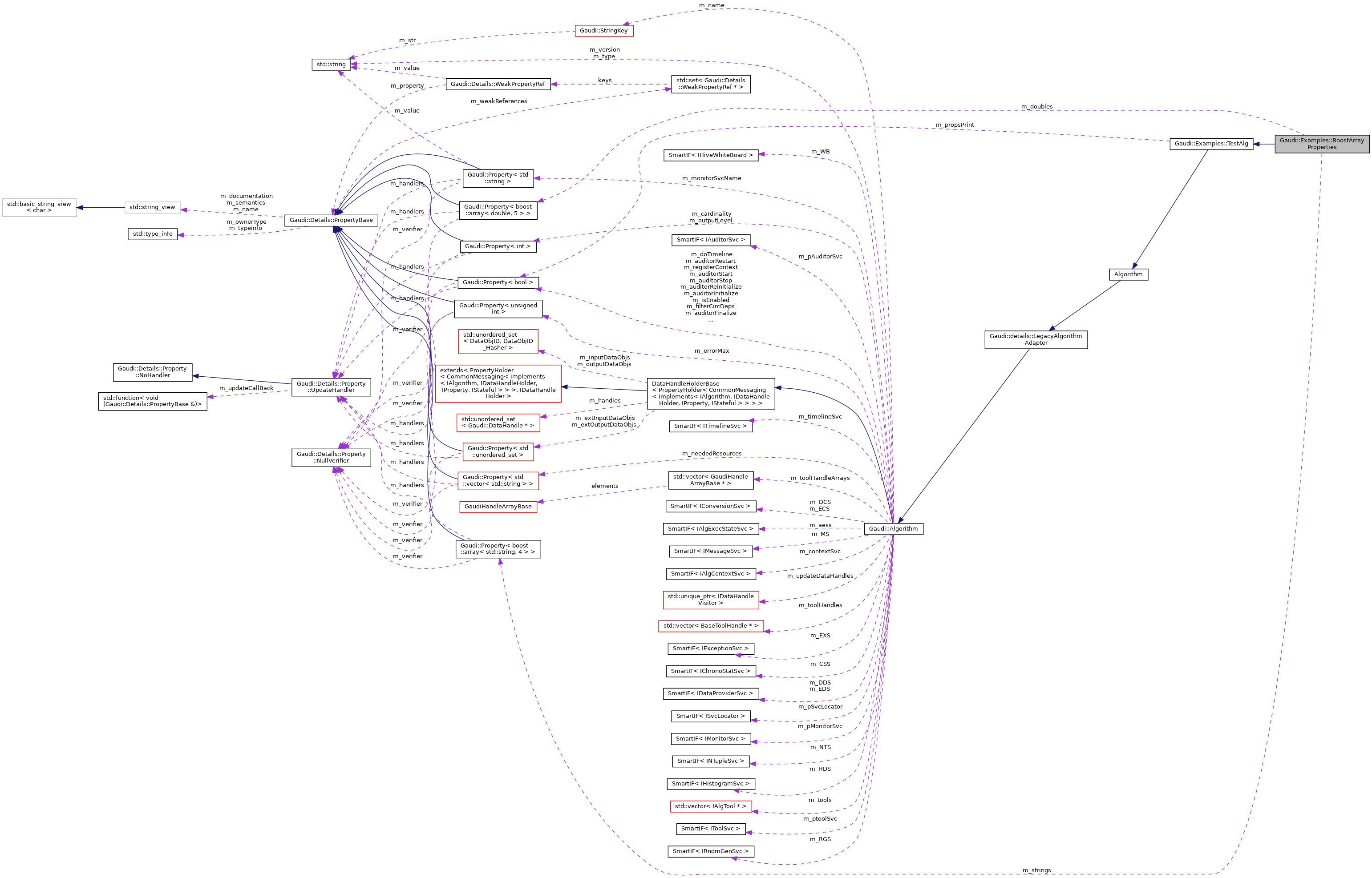The width and height of the screenshot is (1372, 878).
Task: Open std::unique_ptr< IDataHandleVisitor > node
Action: point(711,600)
